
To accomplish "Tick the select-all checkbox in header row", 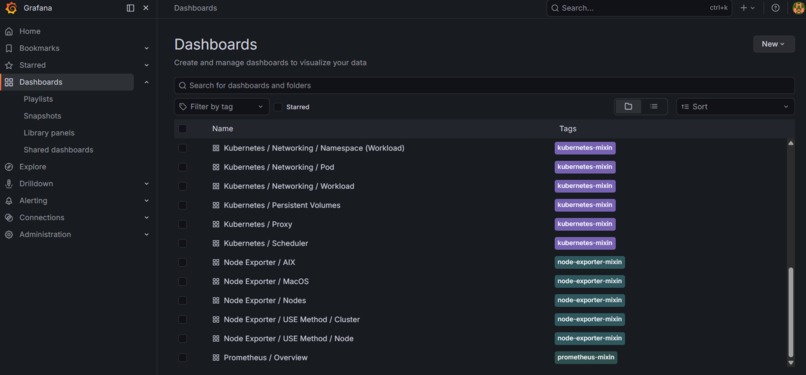I will pyautogui.click(x=182, y=129).
